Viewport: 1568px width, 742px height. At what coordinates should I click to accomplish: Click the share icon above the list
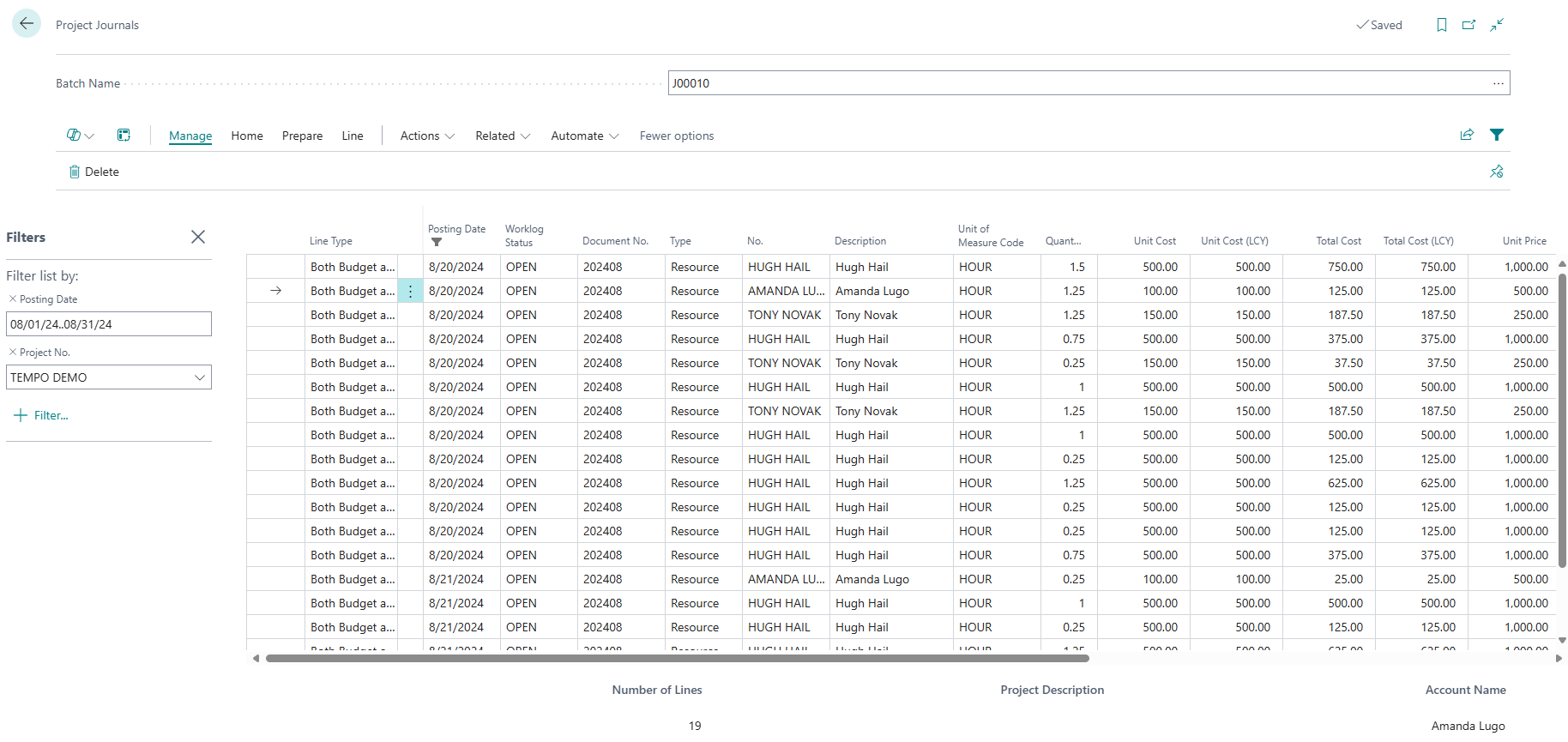[1467, 135]
